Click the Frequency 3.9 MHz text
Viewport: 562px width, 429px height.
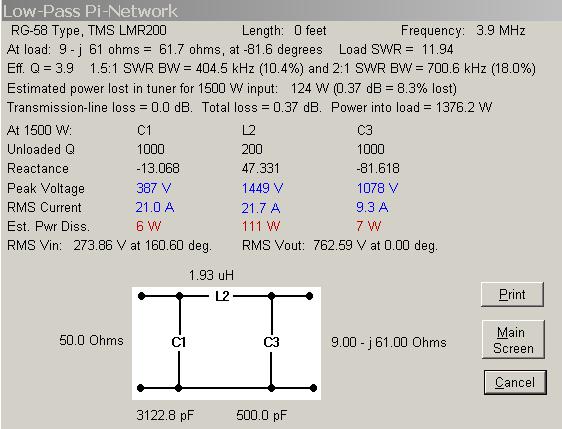(x=463, y=30)
